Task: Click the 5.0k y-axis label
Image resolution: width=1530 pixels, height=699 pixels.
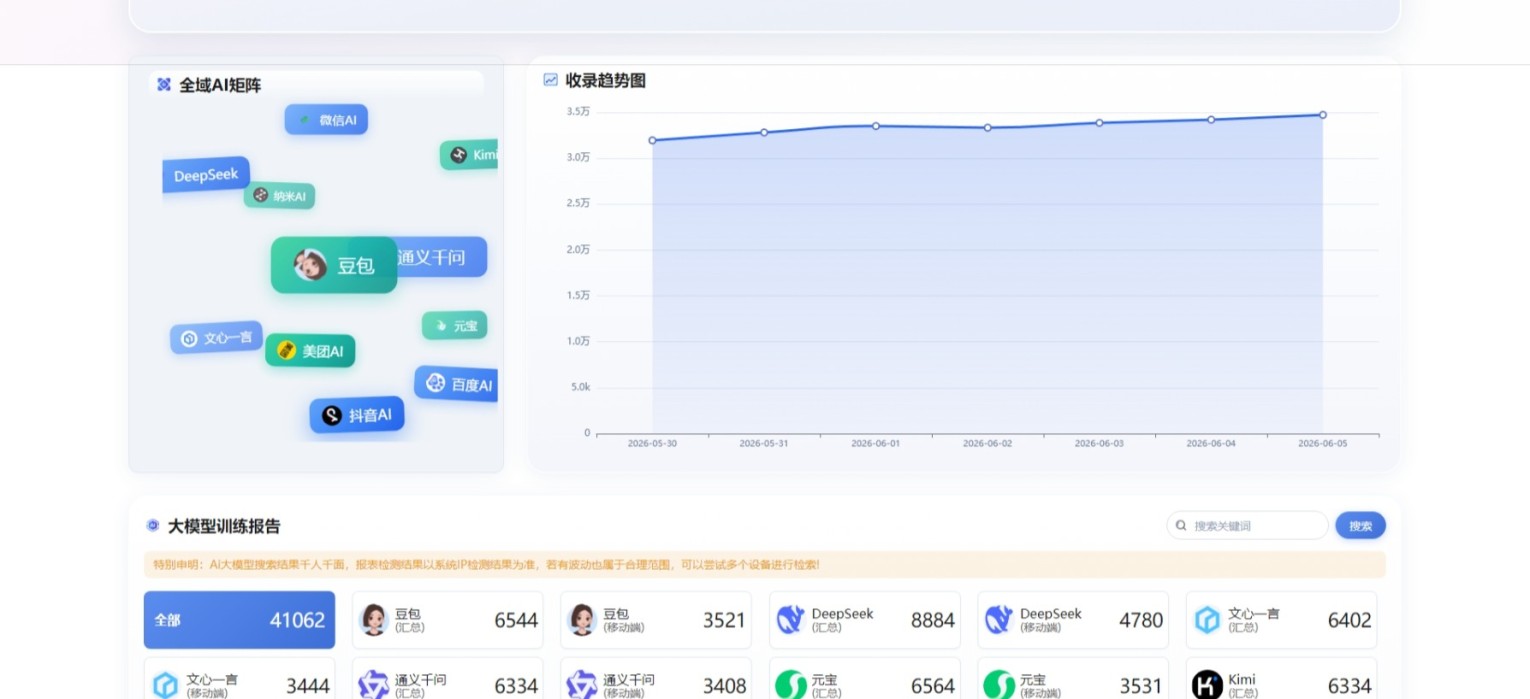Action: click(x=581, y=387)
